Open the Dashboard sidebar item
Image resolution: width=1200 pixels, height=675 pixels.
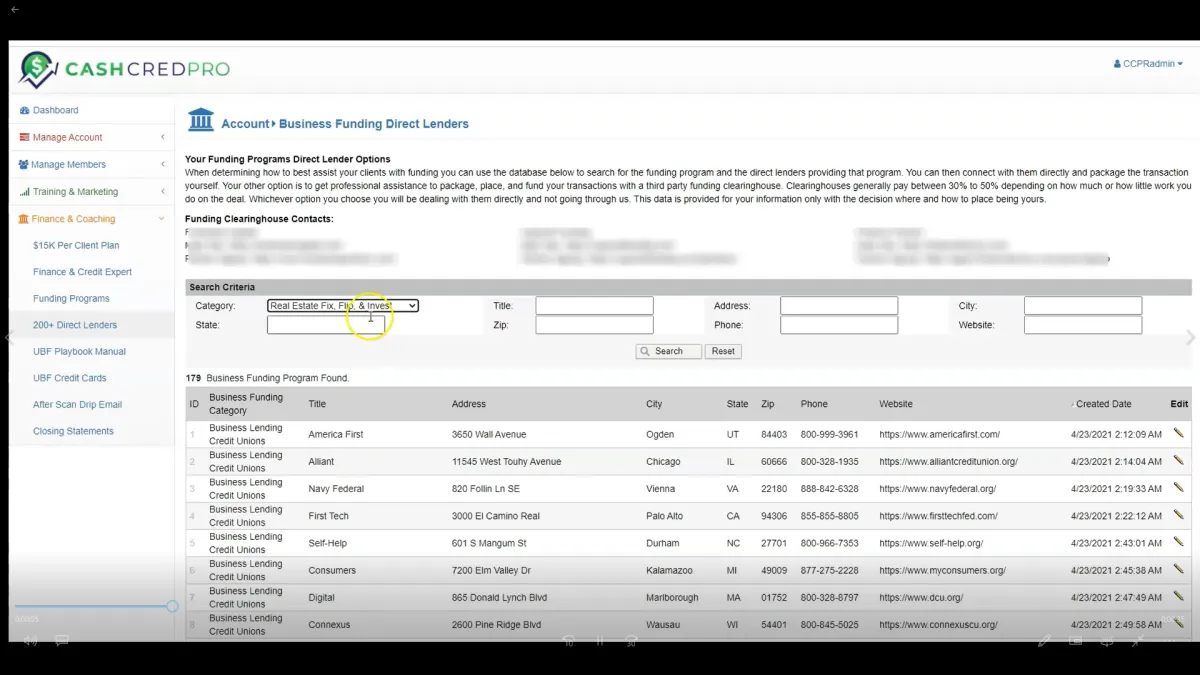click(x=55, y=110)
